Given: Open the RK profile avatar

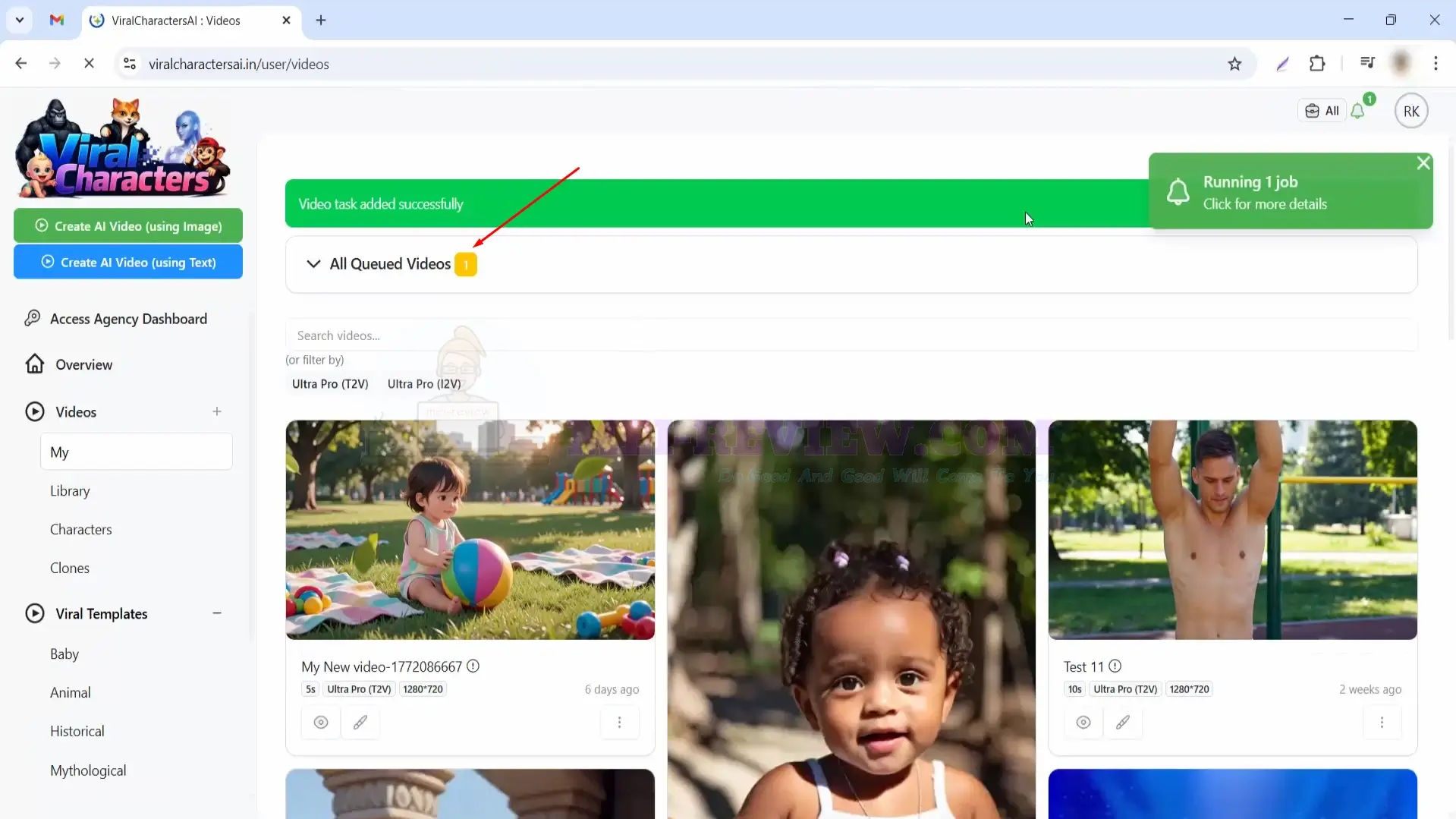Looking at the screenshot, I should (1411, 111).
